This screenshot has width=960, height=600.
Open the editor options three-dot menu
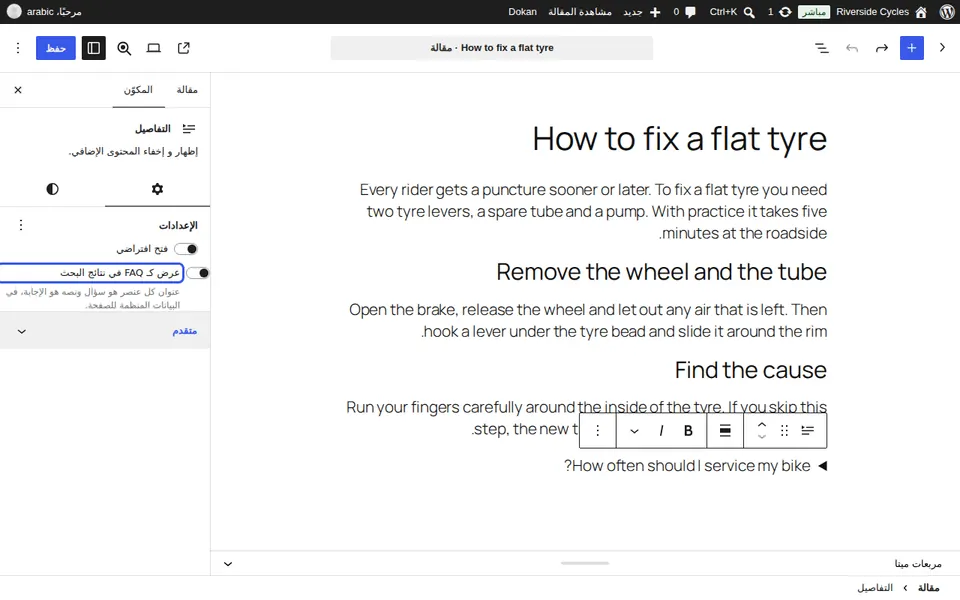(x=18, y=48)
